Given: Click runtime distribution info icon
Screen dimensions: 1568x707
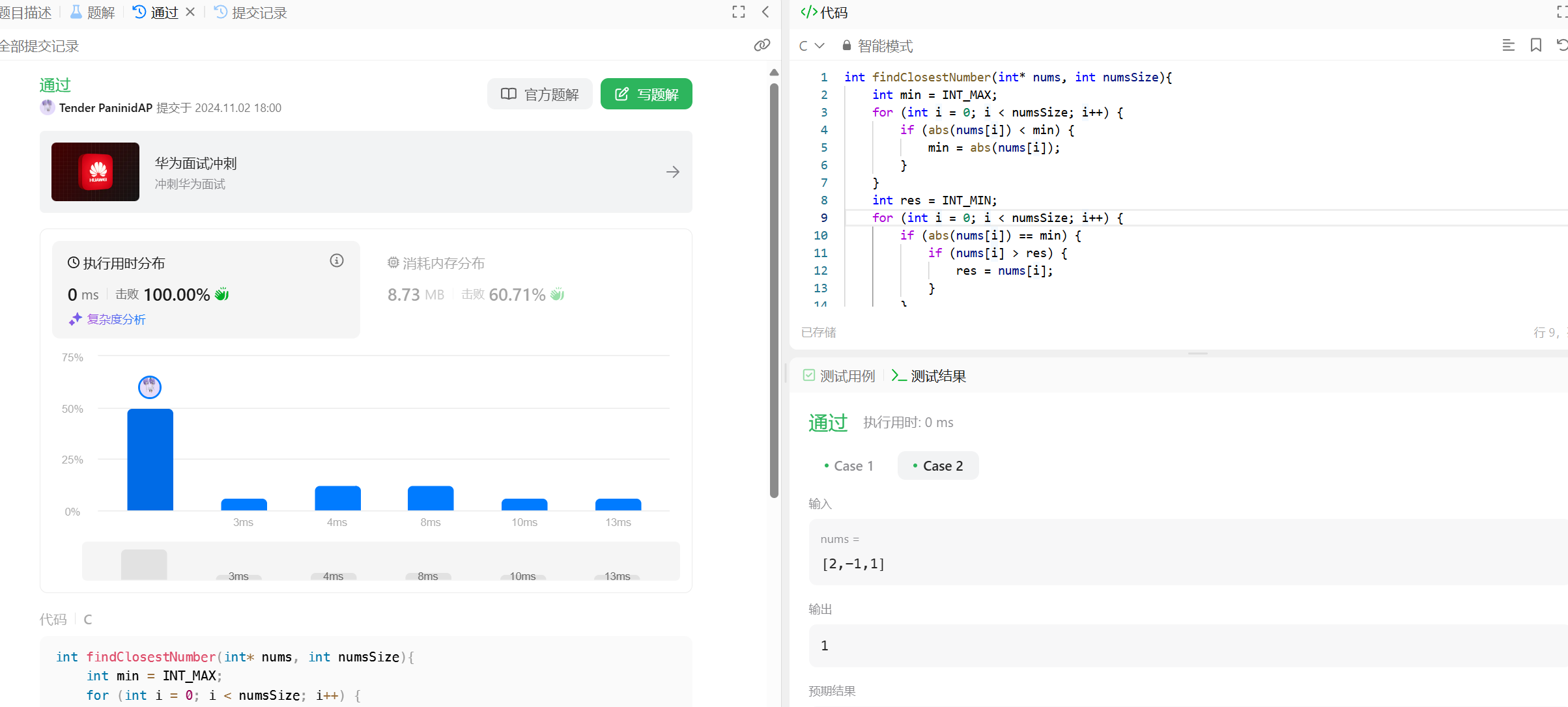Looking at the screenshot, I should click(x=336, y=261).
